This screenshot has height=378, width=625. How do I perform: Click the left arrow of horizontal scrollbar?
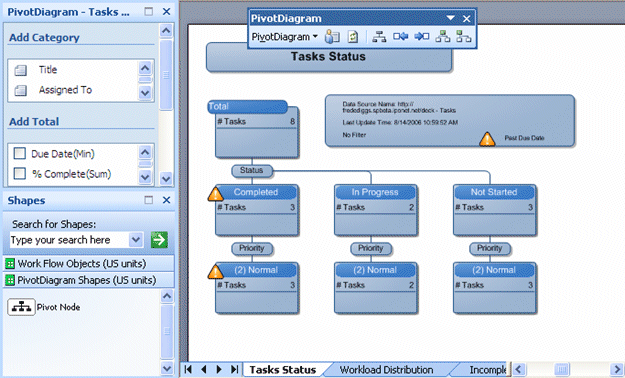[x=519, y=369]
